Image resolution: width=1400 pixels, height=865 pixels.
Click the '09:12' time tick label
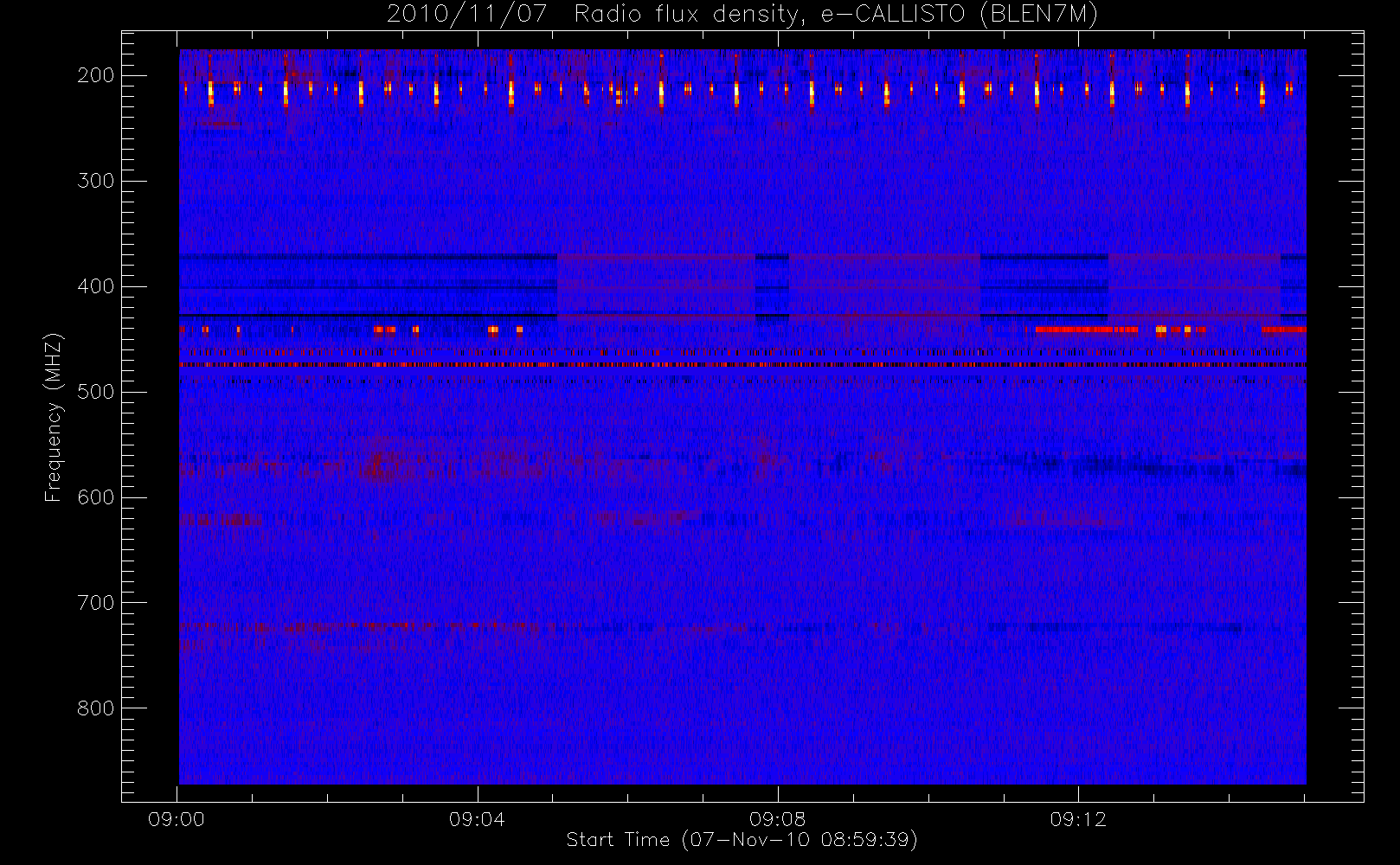(x=1078, y=819)
